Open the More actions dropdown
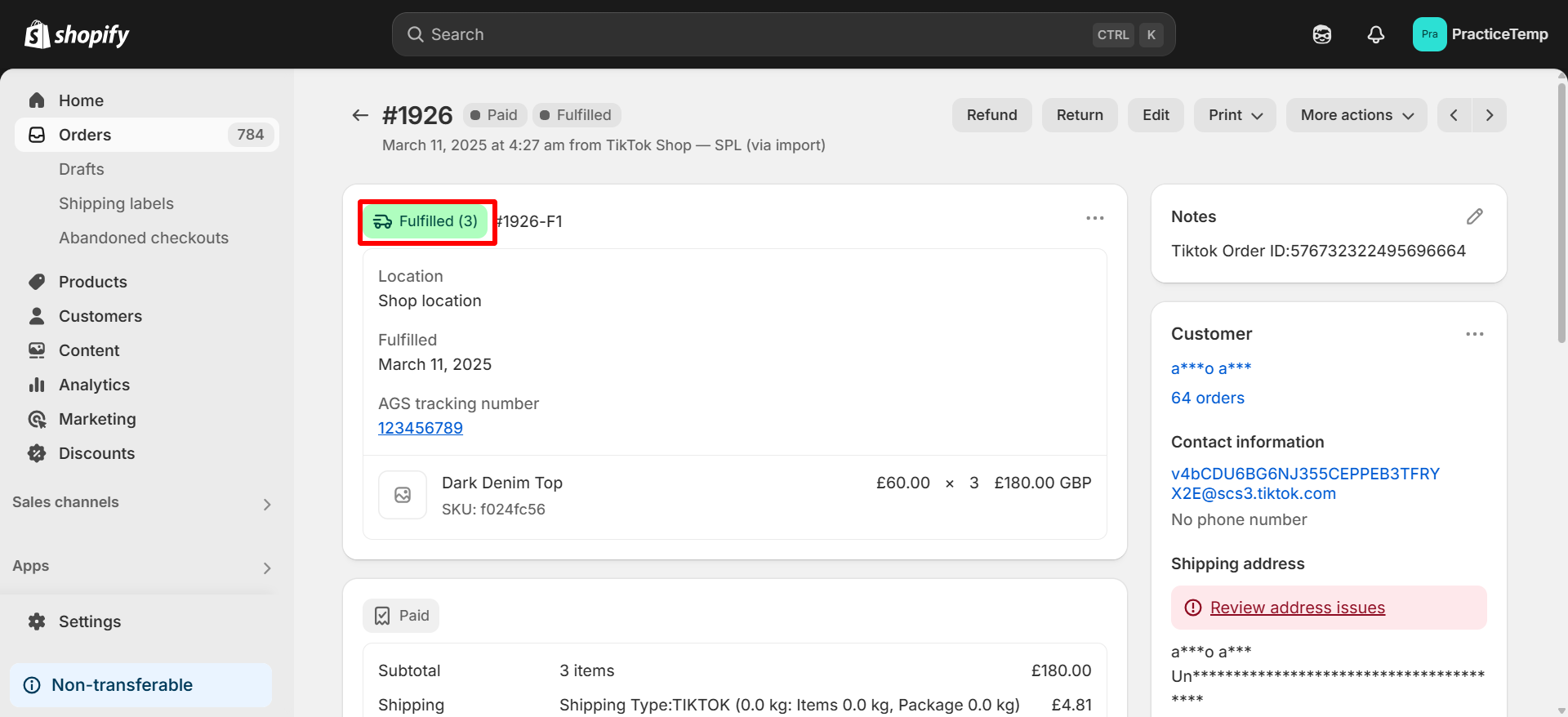1568x717 pixels. [x=1356, y=115]
